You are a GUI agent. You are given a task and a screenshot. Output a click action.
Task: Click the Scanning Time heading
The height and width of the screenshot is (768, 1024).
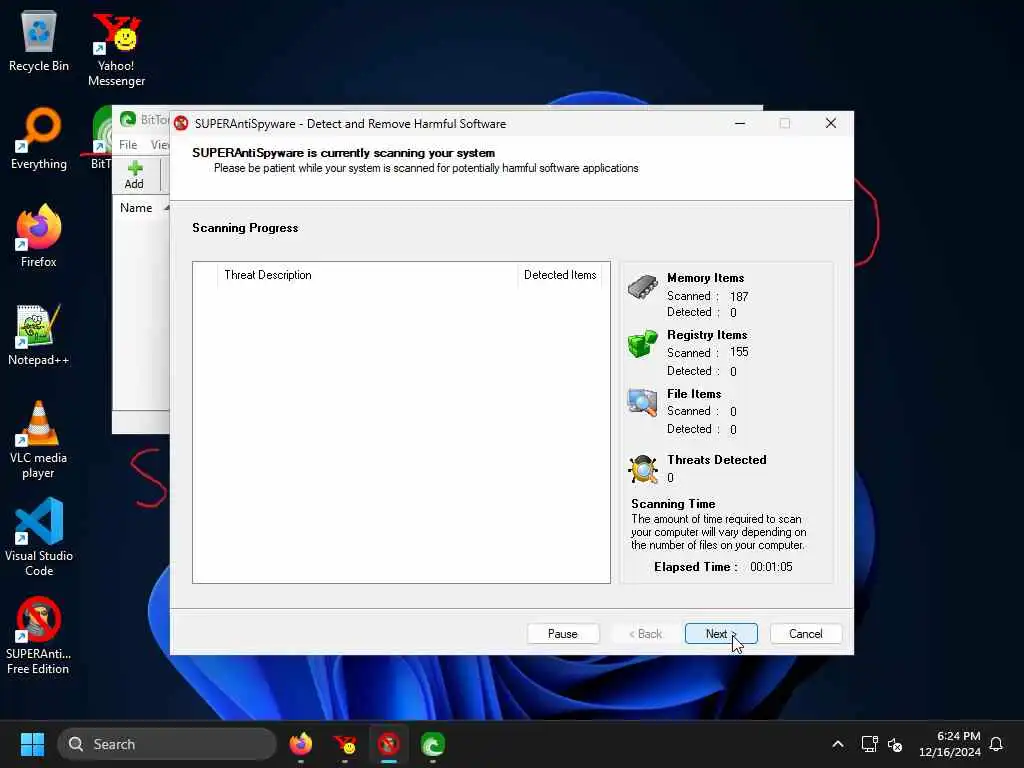[673, 504]
